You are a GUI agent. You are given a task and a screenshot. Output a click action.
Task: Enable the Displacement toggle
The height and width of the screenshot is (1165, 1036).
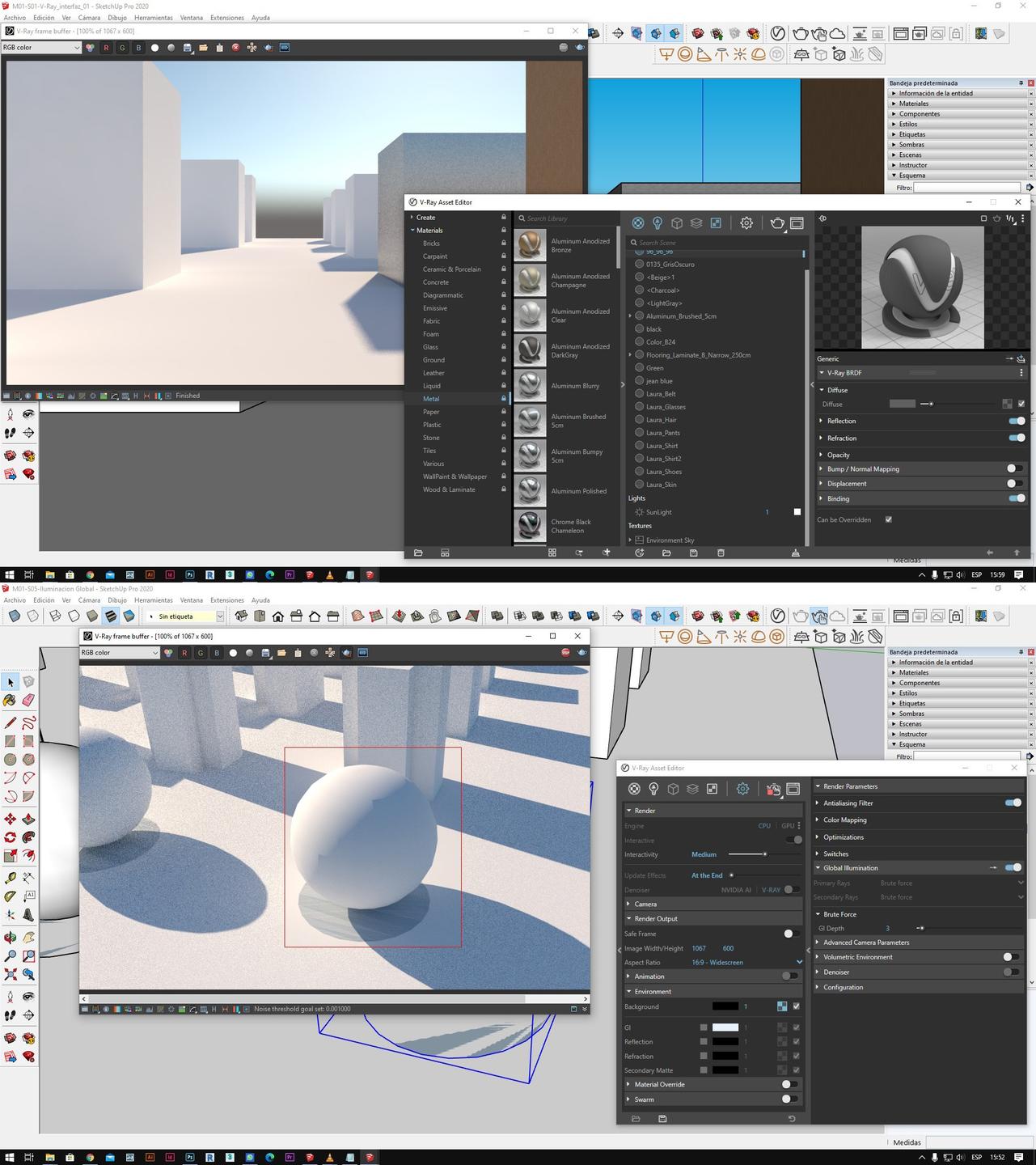click(x=1015, y=484)
